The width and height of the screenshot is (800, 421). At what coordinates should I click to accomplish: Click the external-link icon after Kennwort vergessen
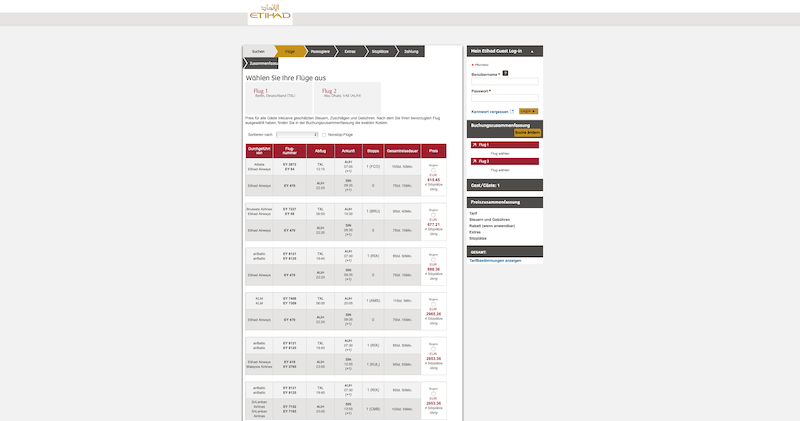coord(512,111)
